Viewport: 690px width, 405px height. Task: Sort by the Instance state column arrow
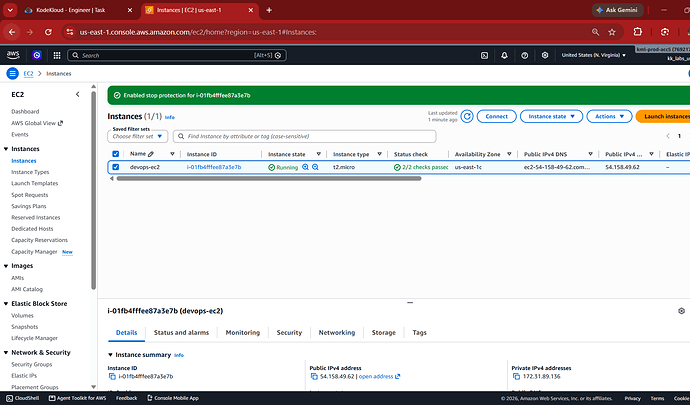(x=319, y=154)
